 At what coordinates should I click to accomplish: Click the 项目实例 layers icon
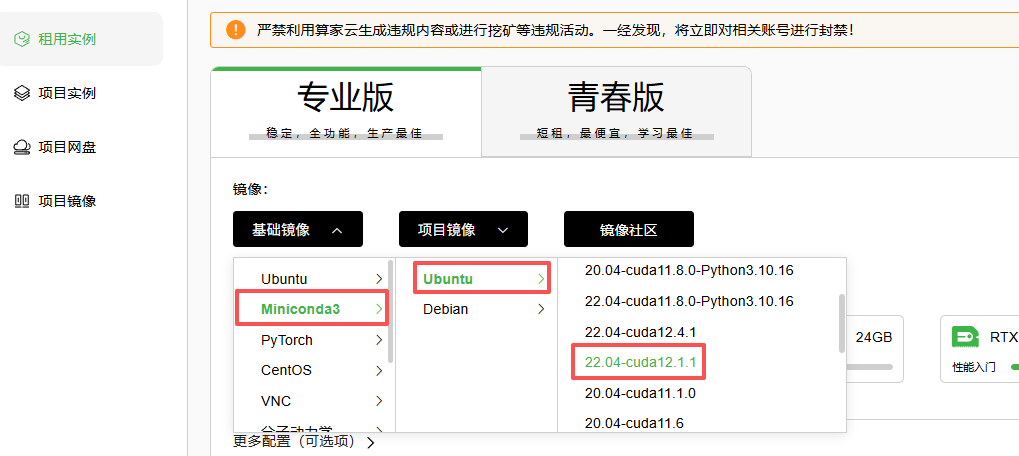point(22,94)
